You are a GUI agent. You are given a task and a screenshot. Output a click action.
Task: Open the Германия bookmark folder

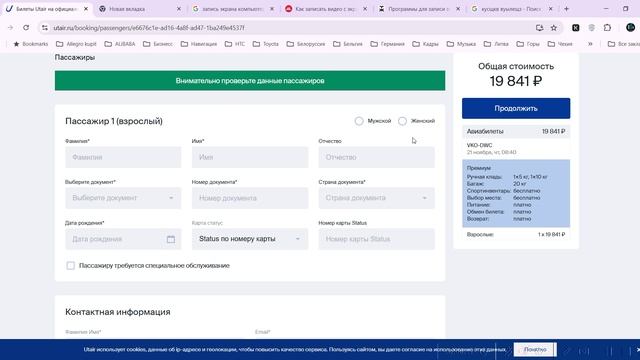[387, 44]
